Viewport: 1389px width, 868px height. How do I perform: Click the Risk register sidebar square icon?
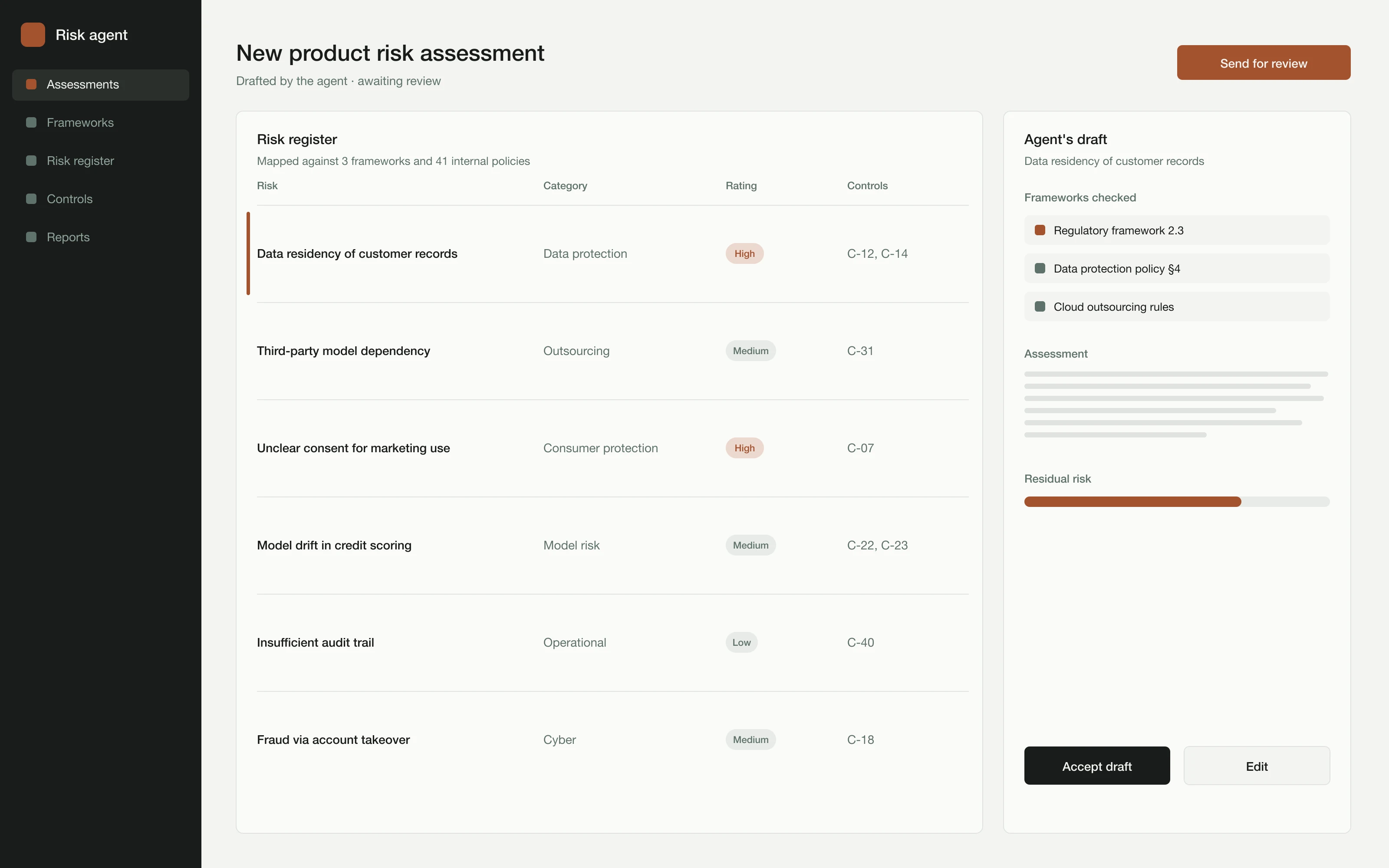pyautogui.click(x=32, y=161)
